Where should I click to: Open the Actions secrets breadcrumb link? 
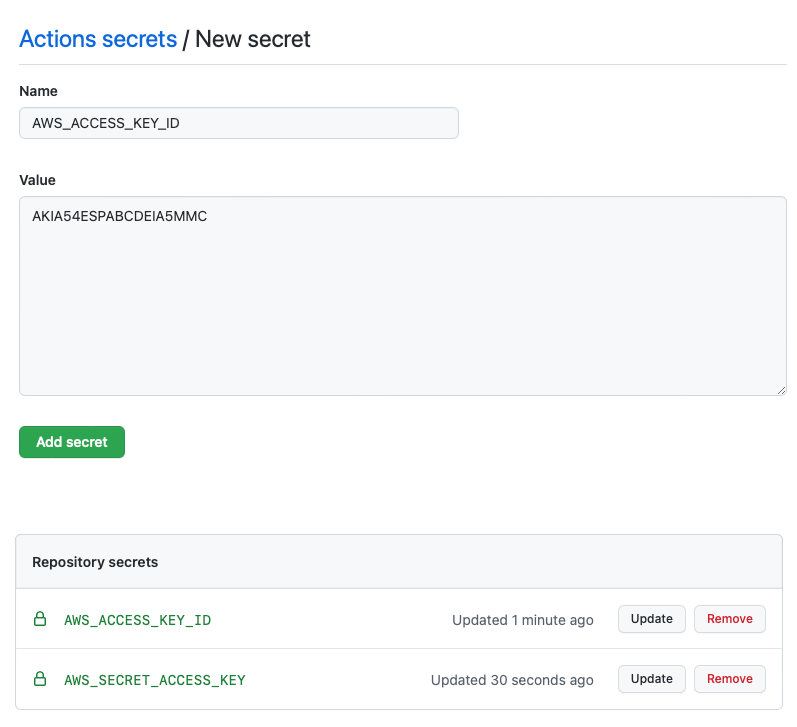click(98, 39)
